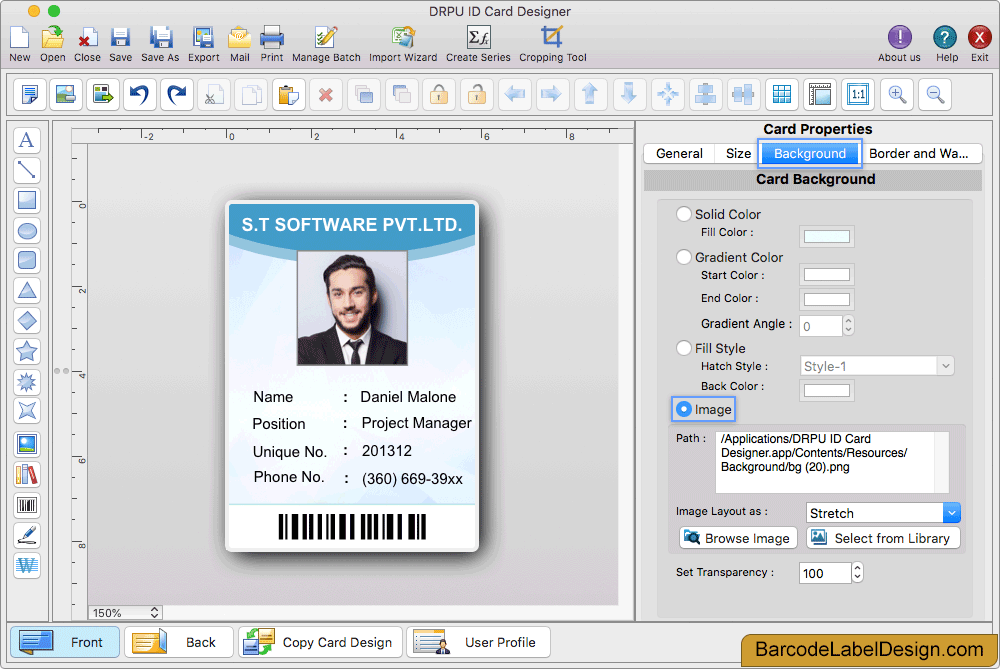Viewport: 1000px width, 669px height.
Task: Launch the Import Wizard
Action: 403,43
